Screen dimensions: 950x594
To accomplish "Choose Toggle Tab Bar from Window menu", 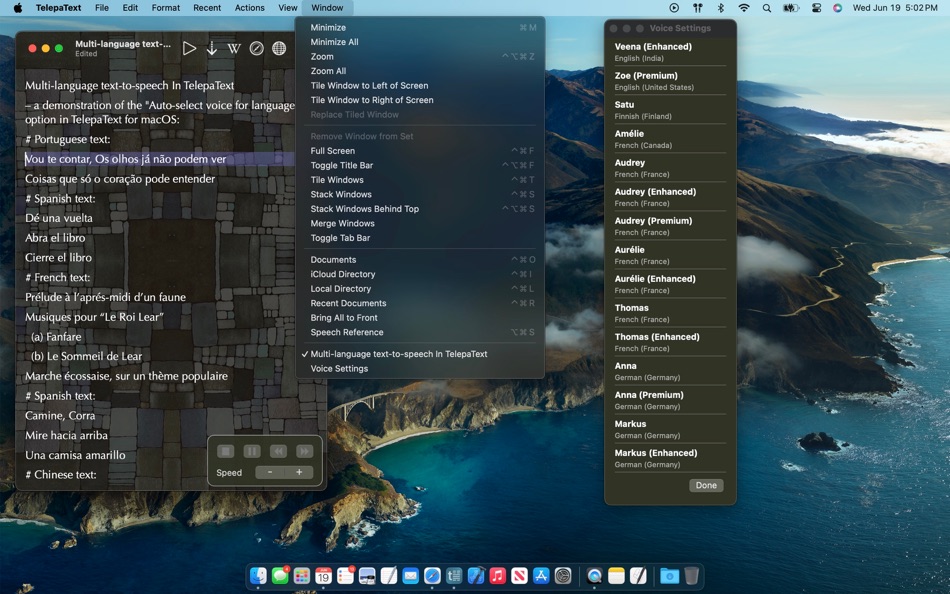I will 340,238.
